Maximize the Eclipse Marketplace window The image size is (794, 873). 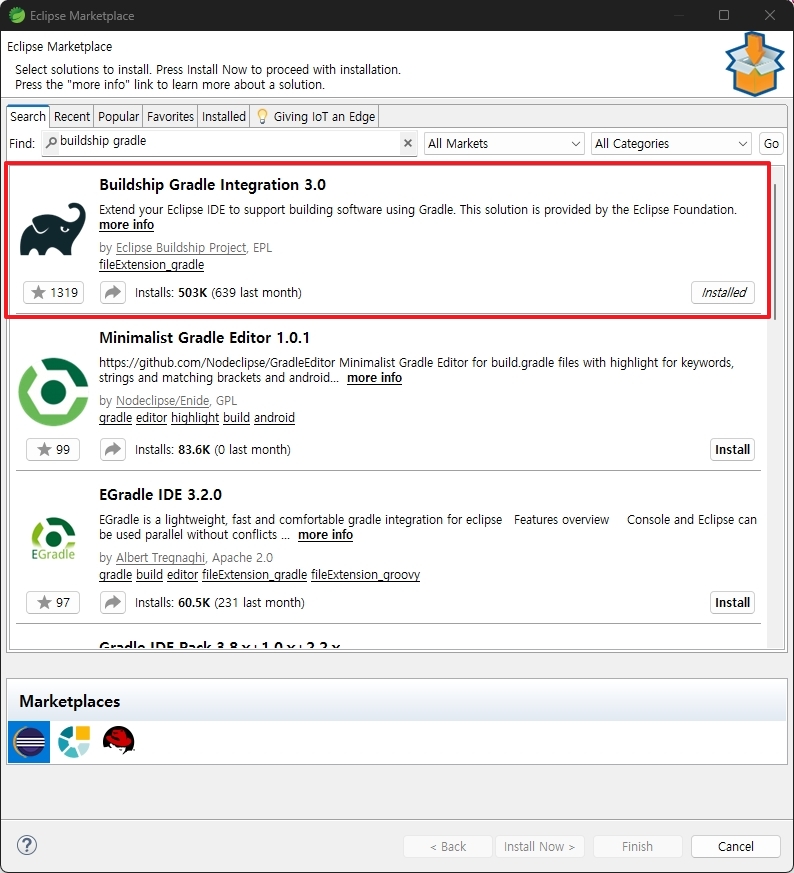coord(724,15)
